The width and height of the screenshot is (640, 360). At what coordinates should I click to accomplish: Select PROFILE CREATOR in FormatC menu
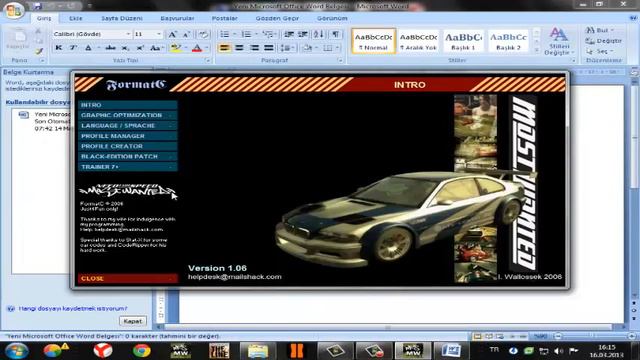[127, 146]
